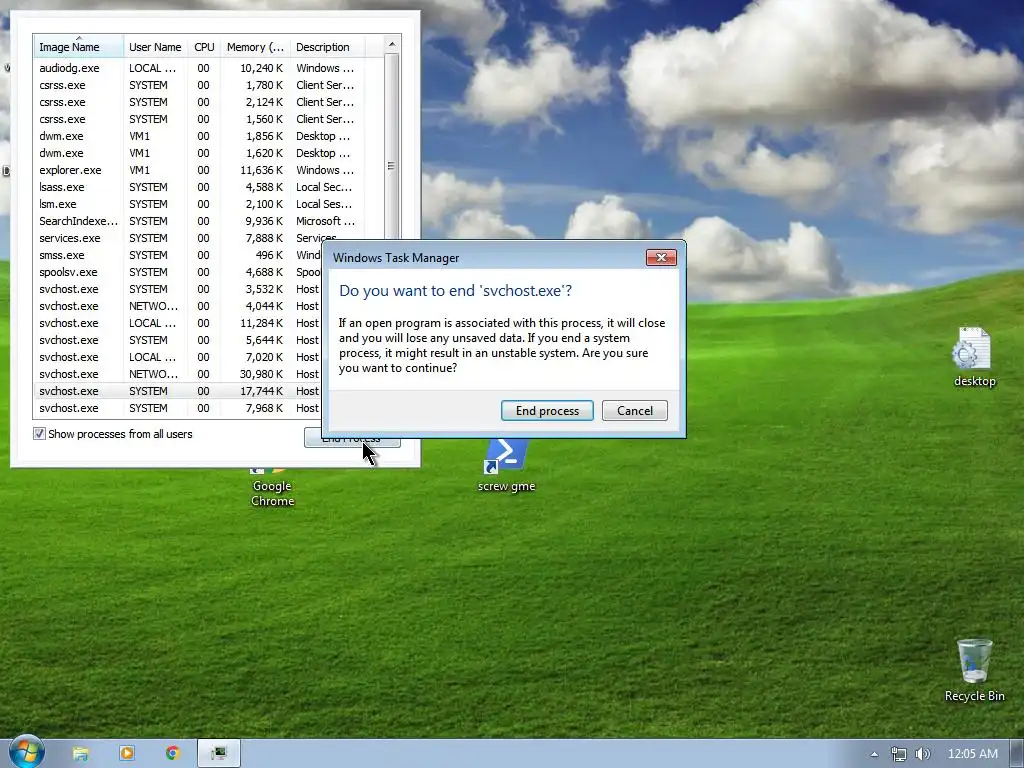Viewport: 1024px width, 768px height.
Task: Sort by Image Name column header
Action: 78,47
